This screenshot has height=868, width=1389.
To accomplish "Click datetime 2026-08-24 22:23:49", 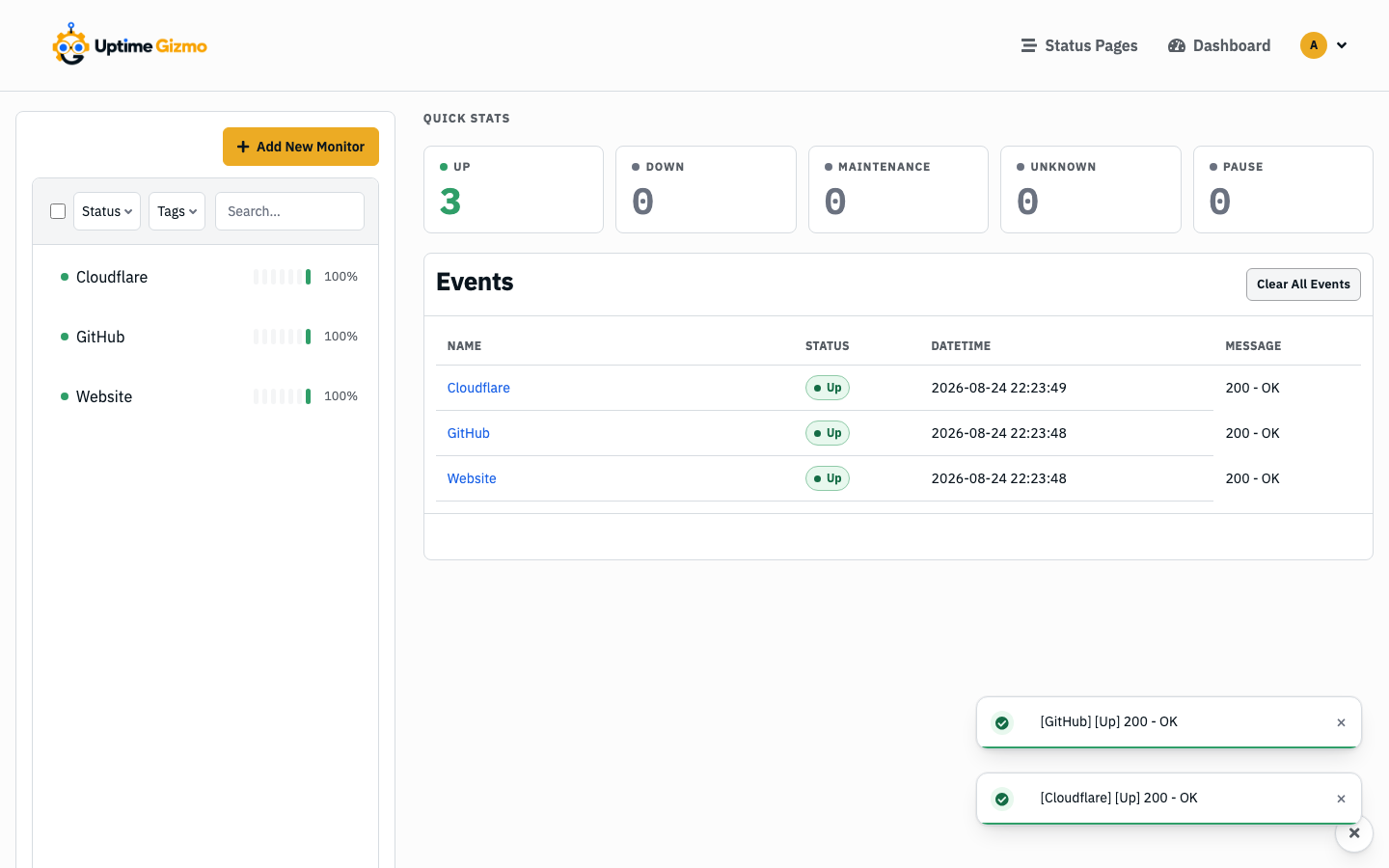I will pyautogui.click(x=998, y=388).
